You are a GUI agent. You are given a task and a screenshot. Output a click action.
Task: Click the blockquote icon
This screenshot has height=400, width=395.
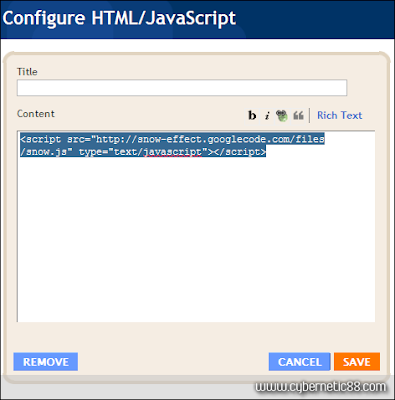pos(298,115)
